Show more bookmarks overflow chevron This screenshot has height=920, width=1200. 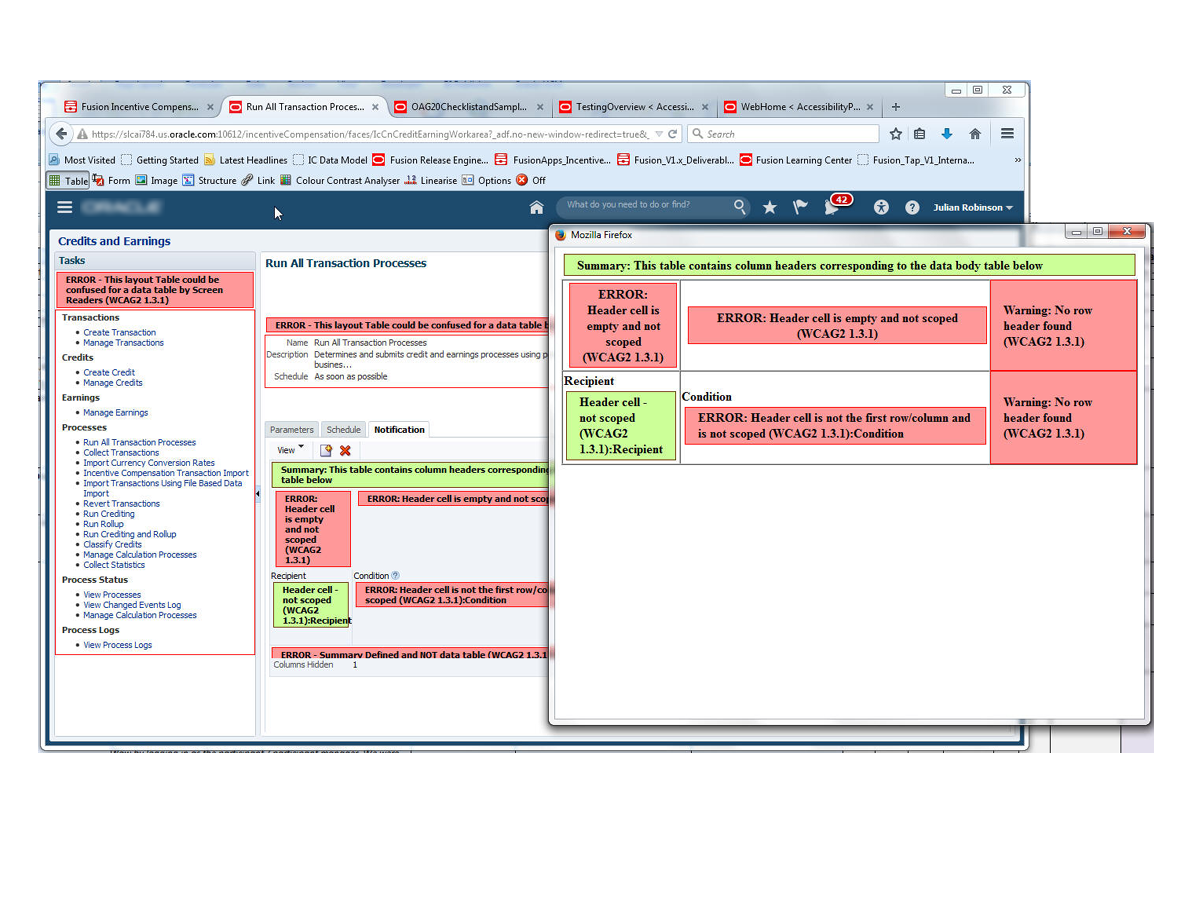[1018, 160]
